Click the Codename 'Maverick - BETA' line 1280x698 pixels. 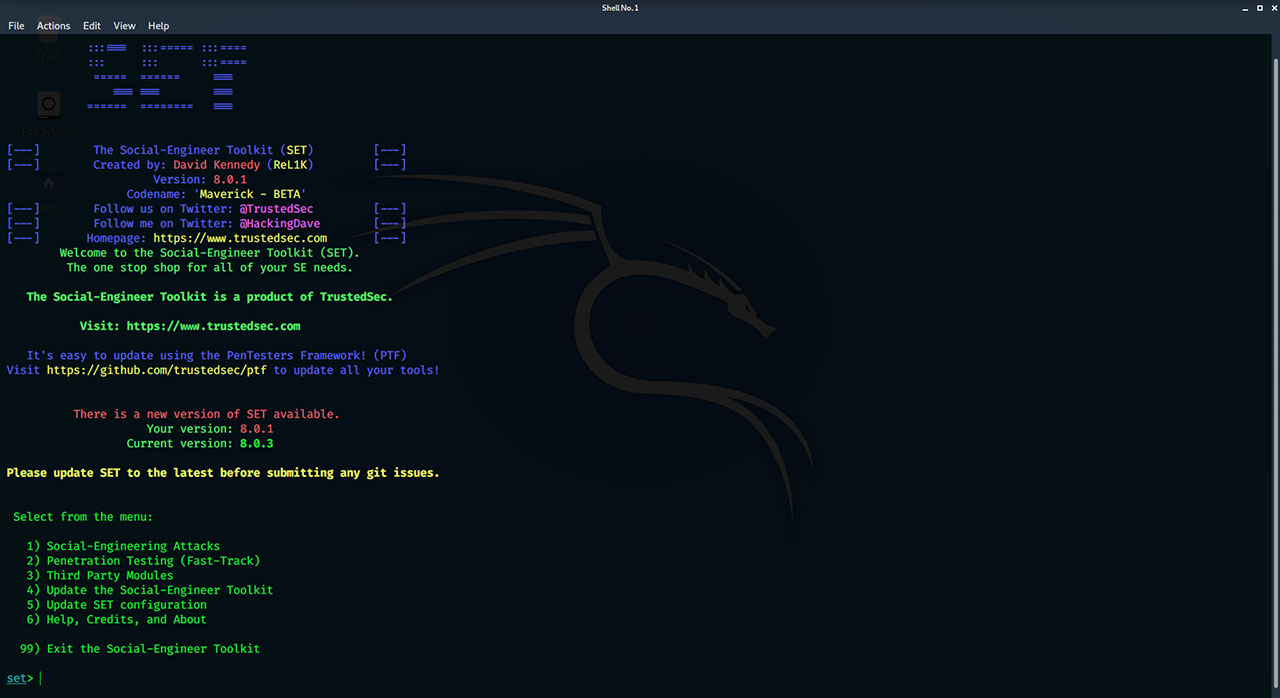click(x=216, y=194)
